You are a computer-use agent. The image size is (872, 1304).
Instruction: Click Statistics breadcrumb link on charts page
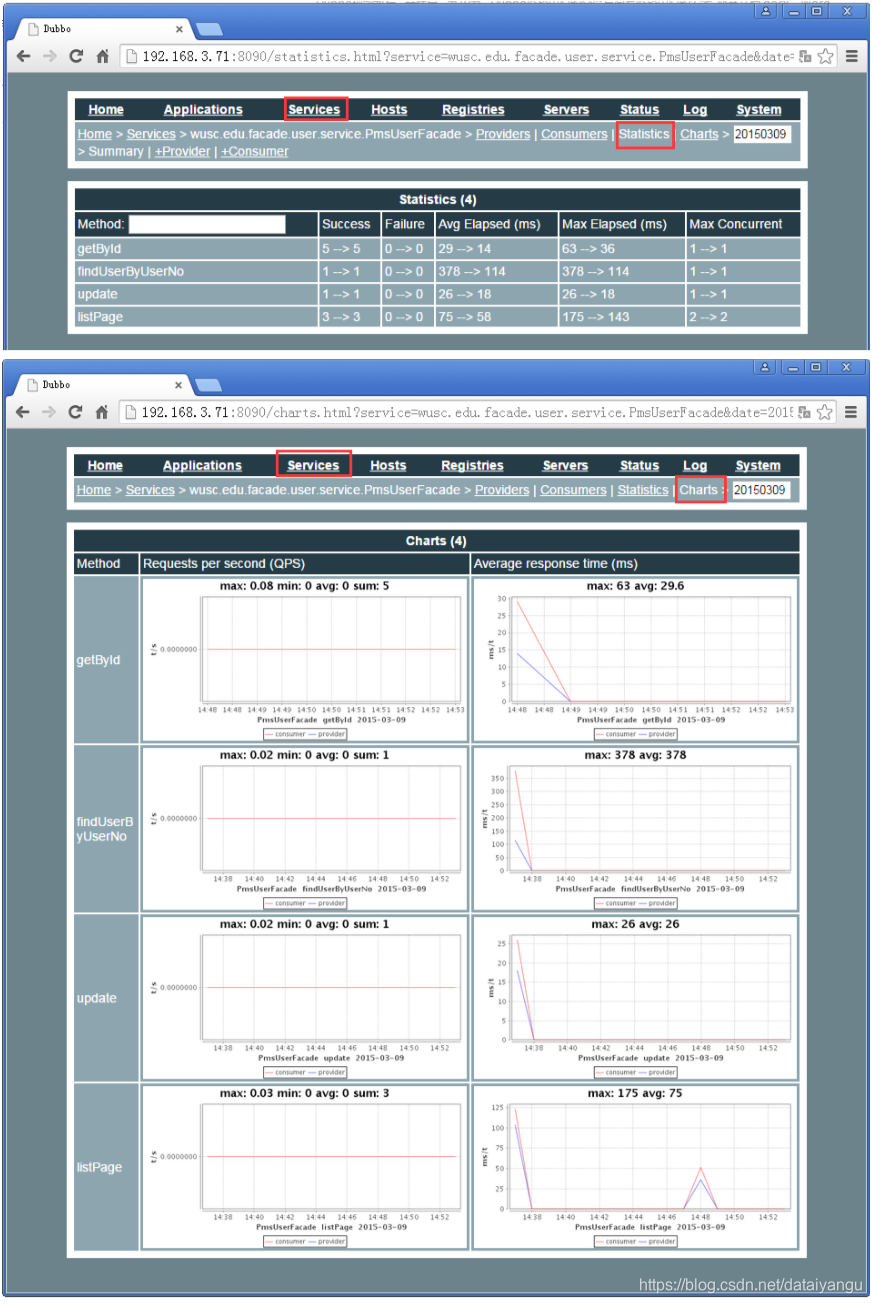642,490
